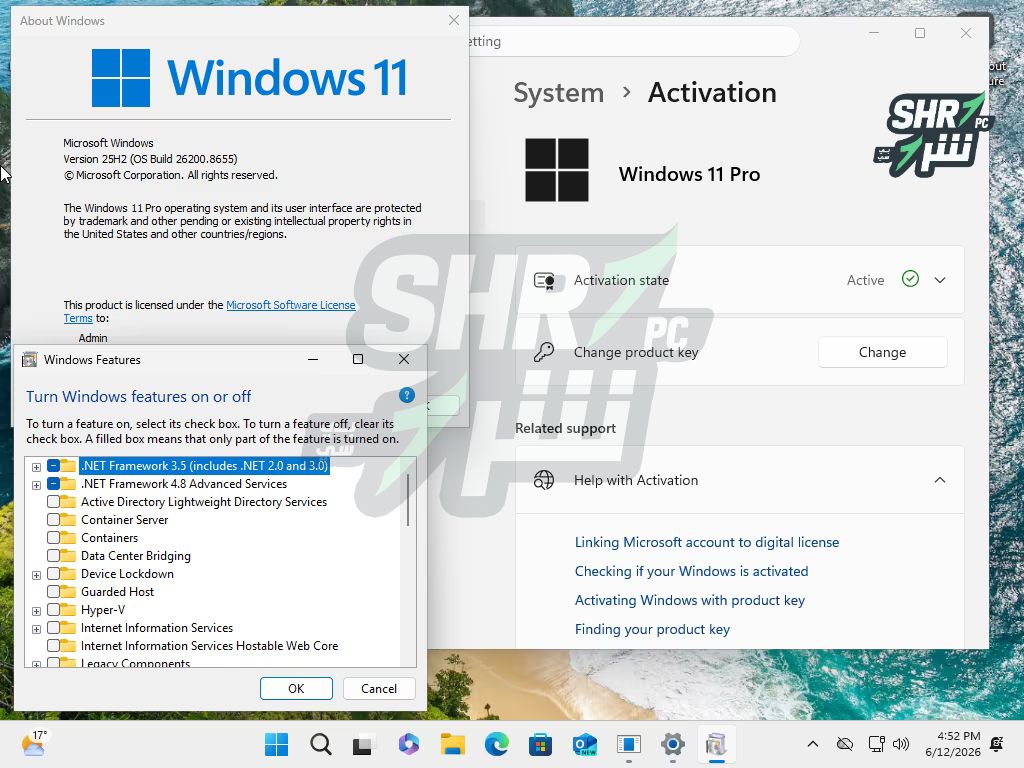This screenshot has width=1024, height=768.
Task: Toggle .NET Framework 4.8 Advanced Services checkbox
Action: [x=54, y=484]
